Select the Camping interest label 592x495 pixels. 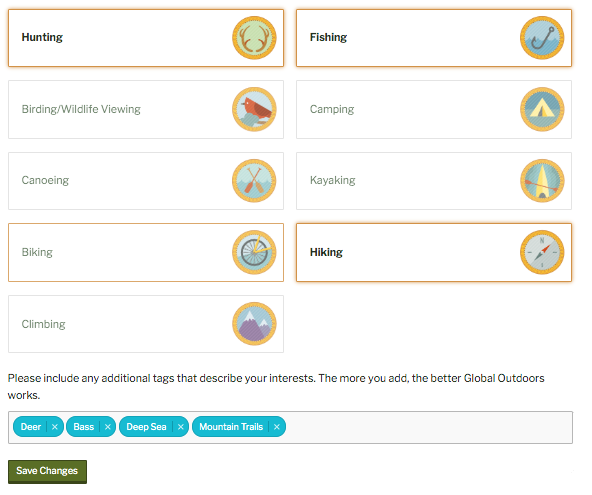pyautogui.click(x=332, y=109)
